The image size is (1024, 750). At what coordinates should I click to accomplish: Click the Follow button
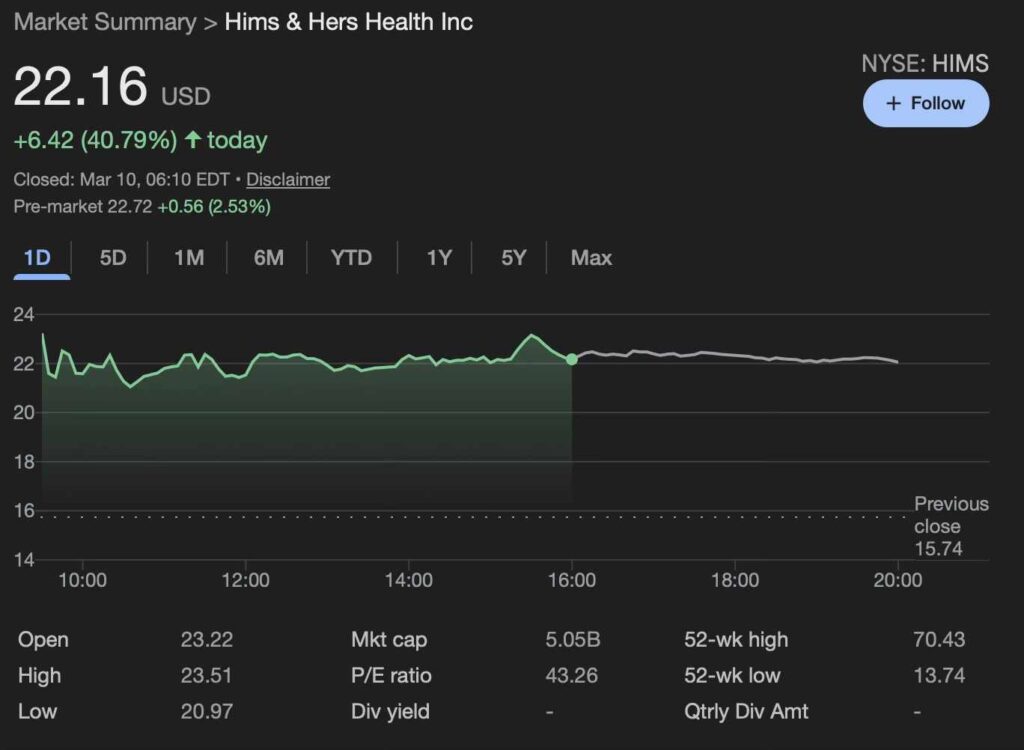click(x=925, y=104)
